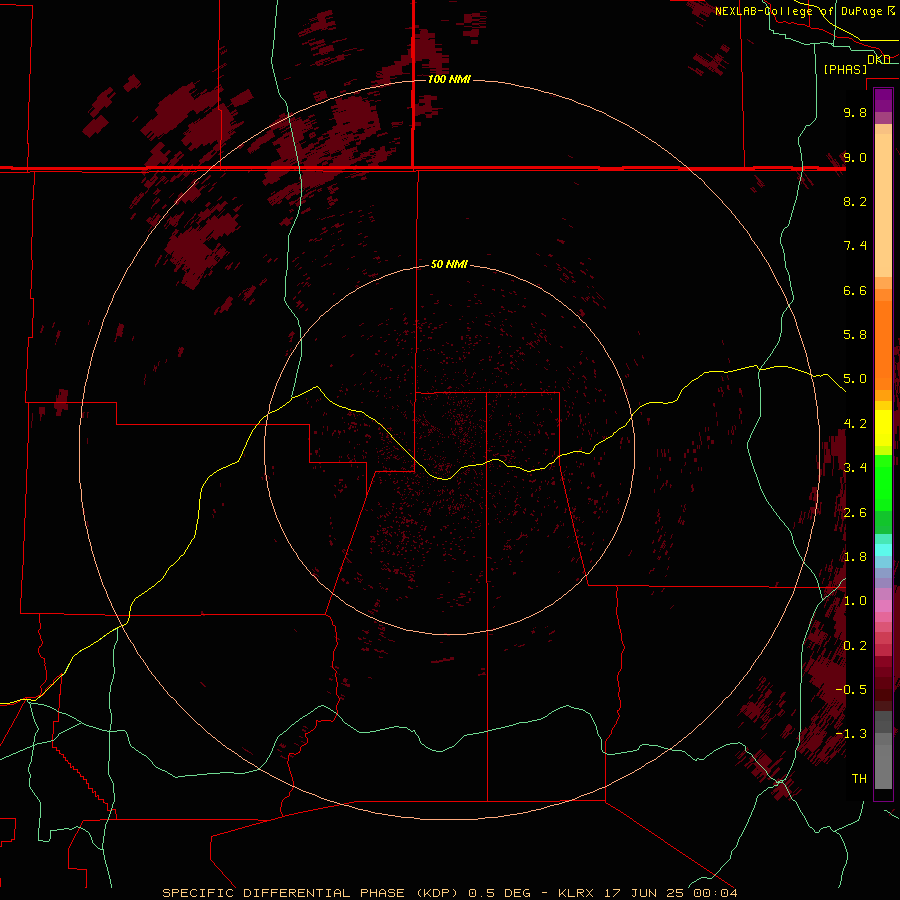Viewport: 900px width, 900px height.
Task: Click the small arrow icon after DuPage
Action: click(x=891, y=11)
